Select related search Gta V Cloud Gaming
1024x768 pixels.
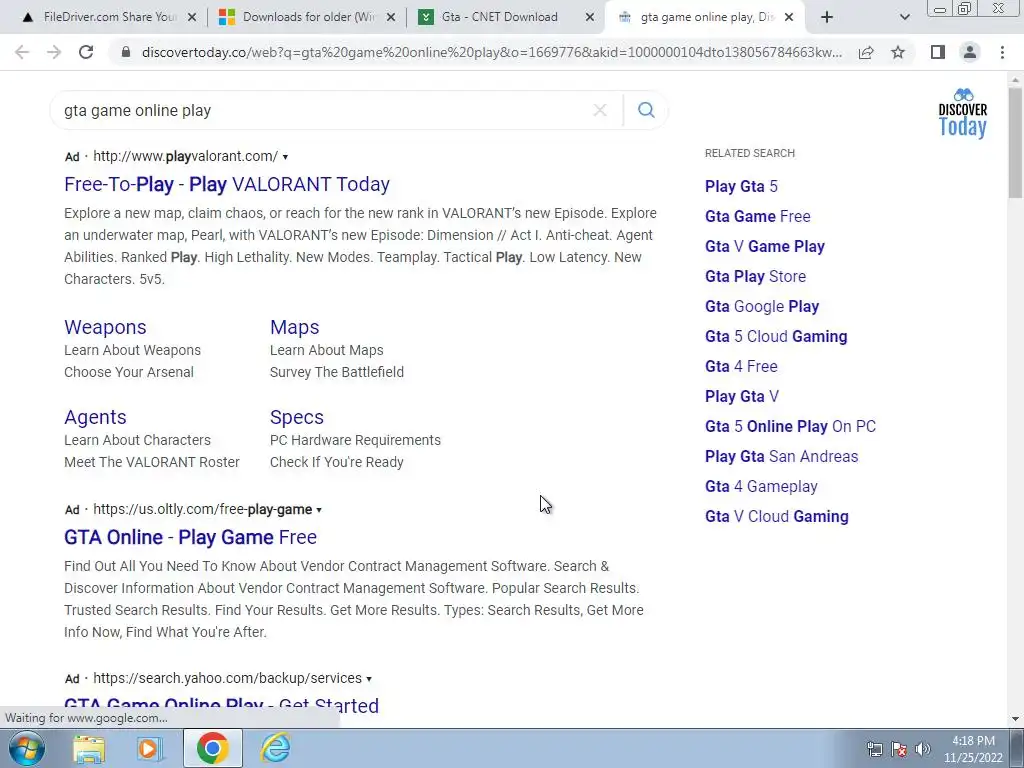(776, 517)
